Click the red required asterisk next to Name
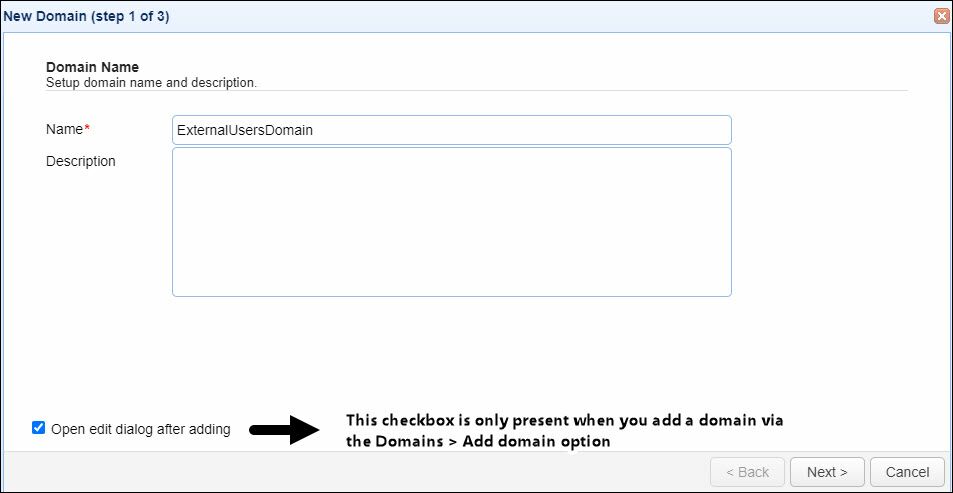 [x=87, y=128]
